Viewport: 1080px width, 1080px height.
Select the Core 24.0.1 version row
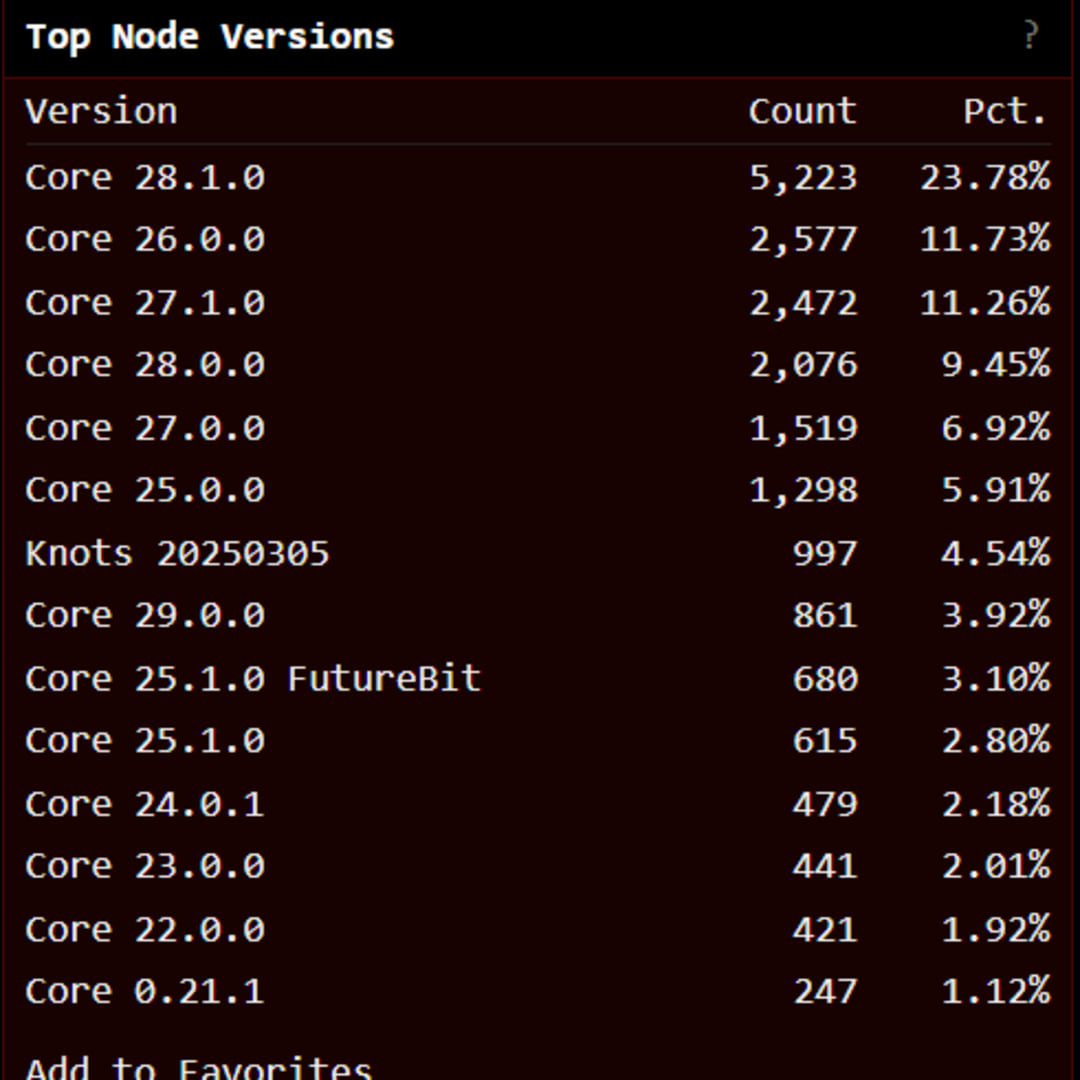click(x=538, y=804)
